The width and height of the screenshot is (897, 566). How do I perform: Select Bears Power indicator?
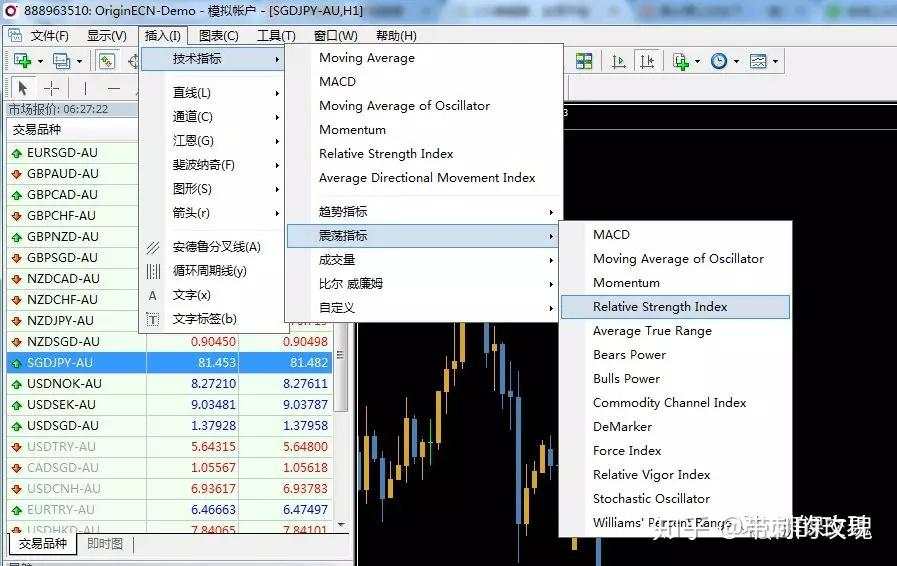tap(676, 355)
